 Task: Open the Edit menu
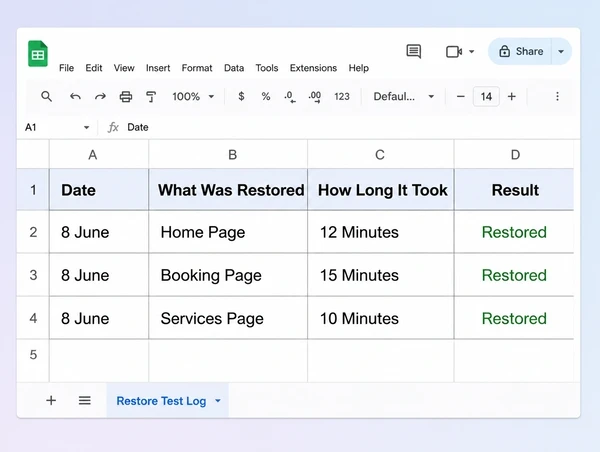[94, 68]
